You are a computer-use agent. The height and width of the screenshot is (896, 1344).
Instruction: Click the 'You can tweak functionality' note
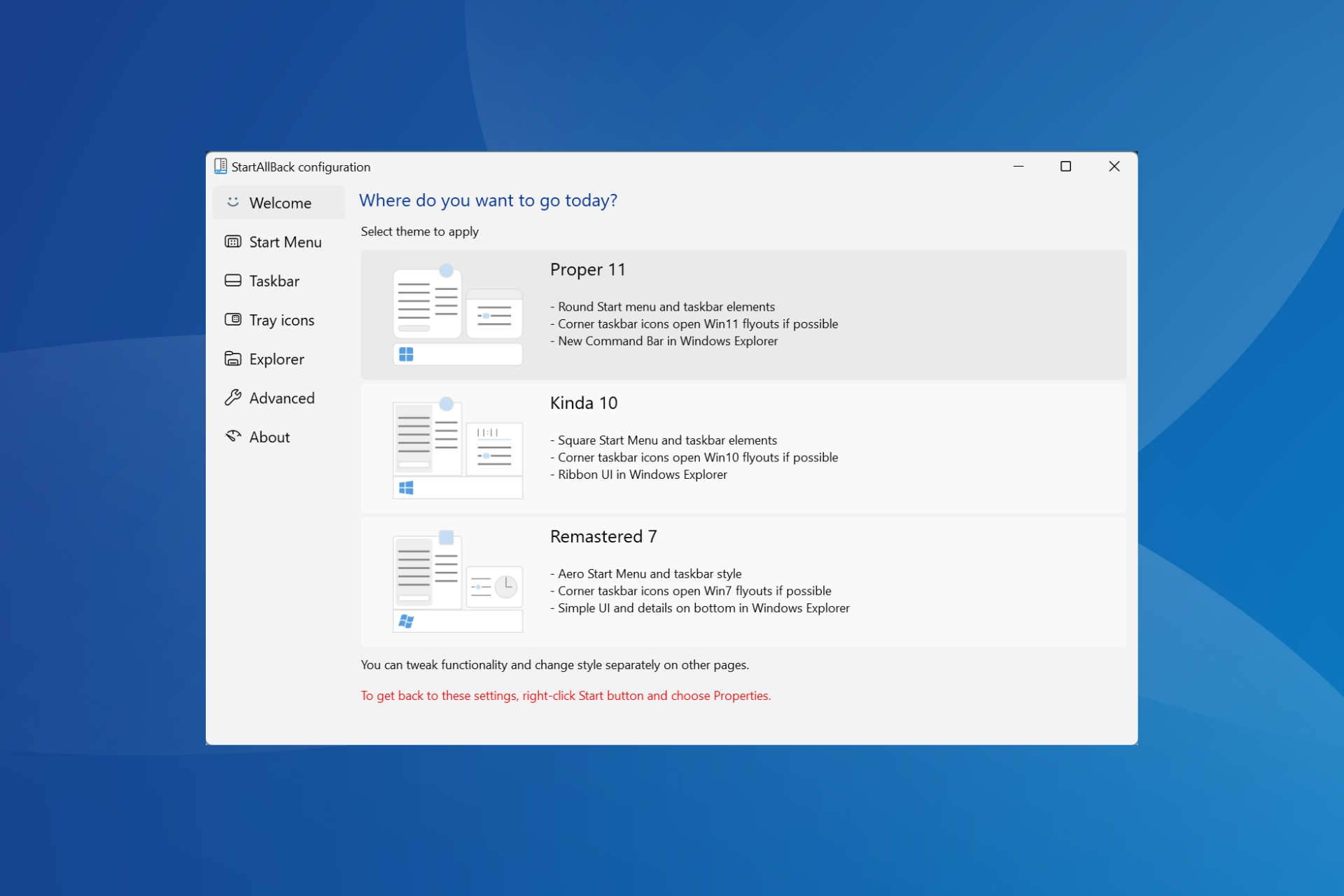(x=555, y=665)
